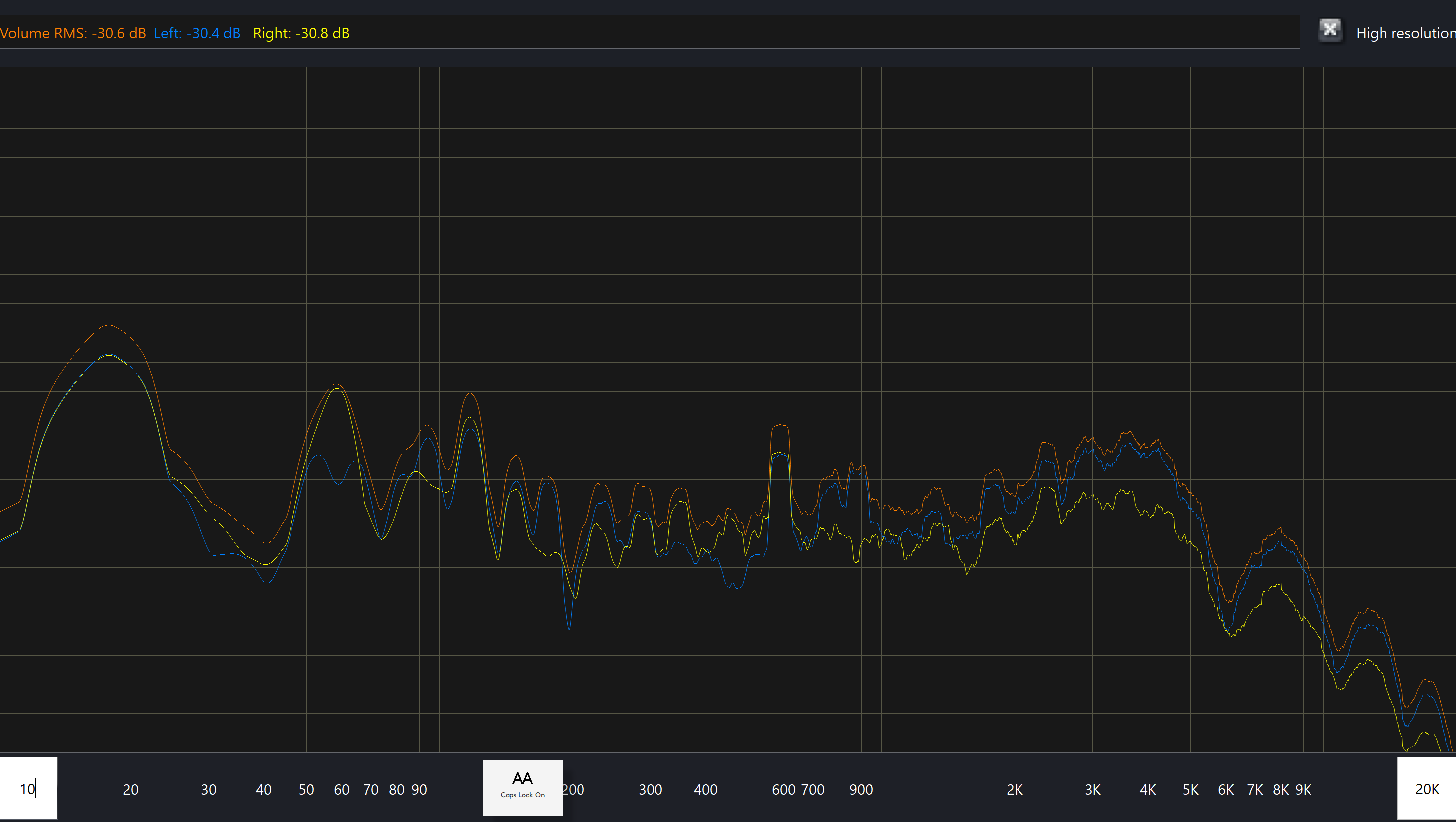Click the Right channel -30.8 dB readout

[x=301, y=33]
